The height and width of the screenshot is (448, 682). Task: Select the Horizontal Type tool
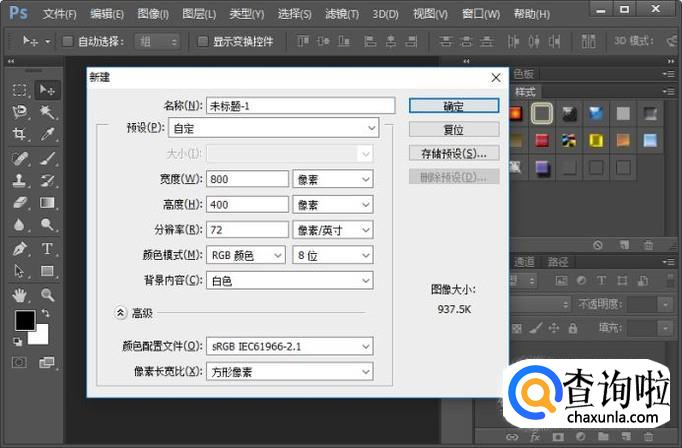coord(47,248)
